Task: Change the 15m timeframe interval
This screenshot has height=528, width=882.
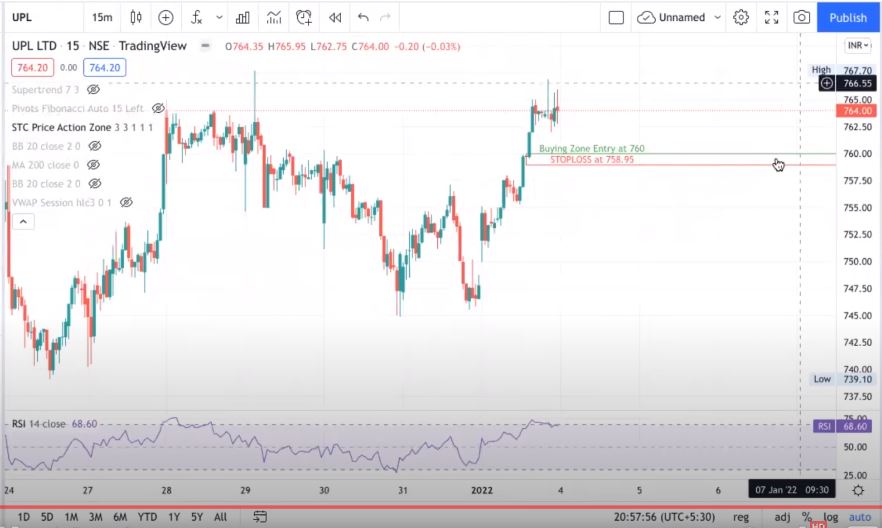Action: [x=102, y=17]
